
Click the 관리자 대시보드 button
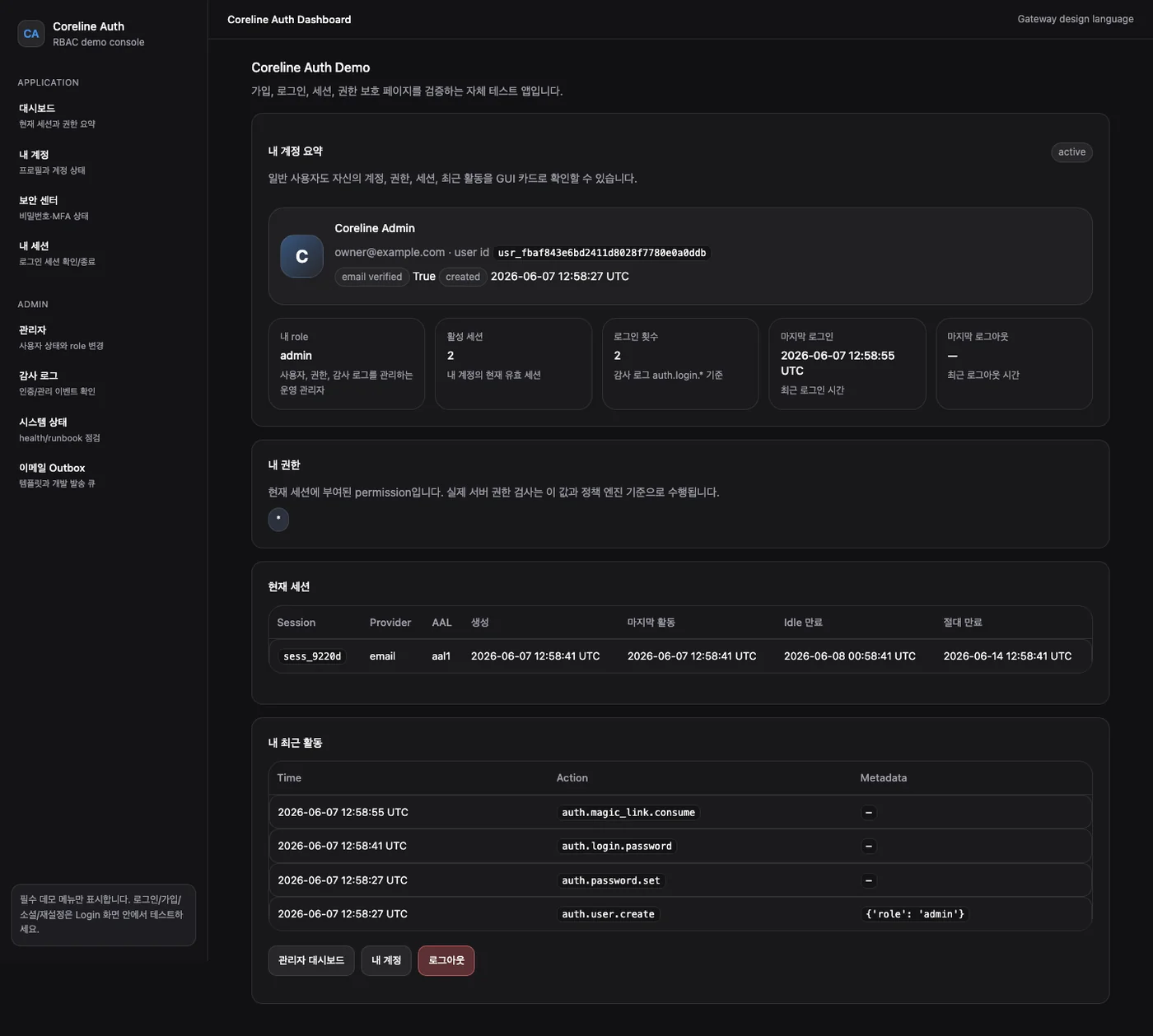pos(311,960)
